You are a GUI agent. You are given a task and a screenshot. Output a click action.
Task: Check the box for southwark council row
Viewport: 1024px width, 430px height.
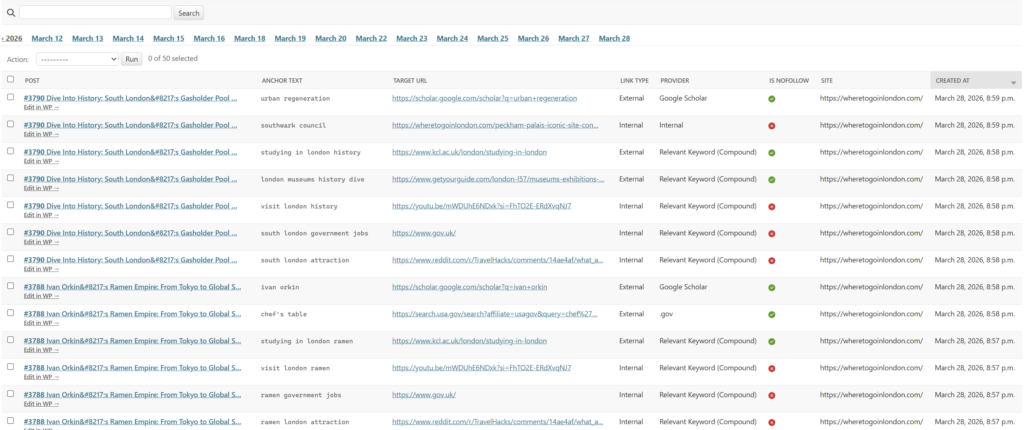[10, 124]
